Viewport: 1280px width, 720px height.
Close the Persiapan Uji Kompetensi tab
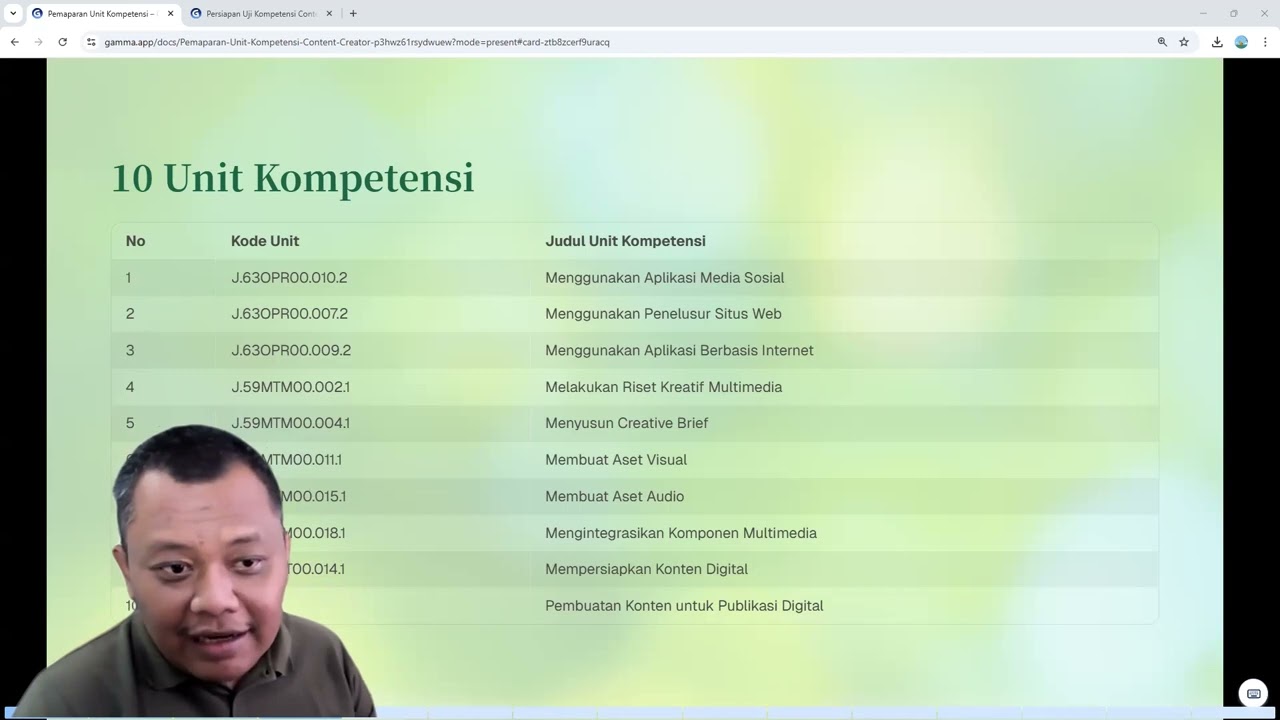point(329,14)
